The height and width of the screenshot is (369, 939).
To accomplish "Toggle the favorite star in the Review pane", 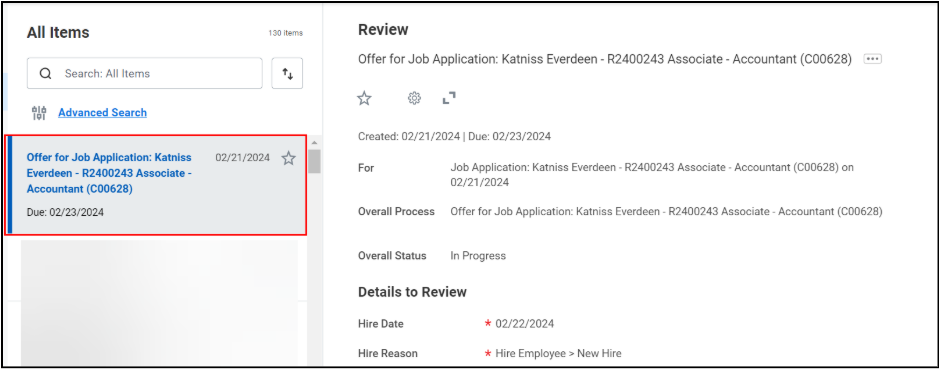I will (x=364, y=99).
